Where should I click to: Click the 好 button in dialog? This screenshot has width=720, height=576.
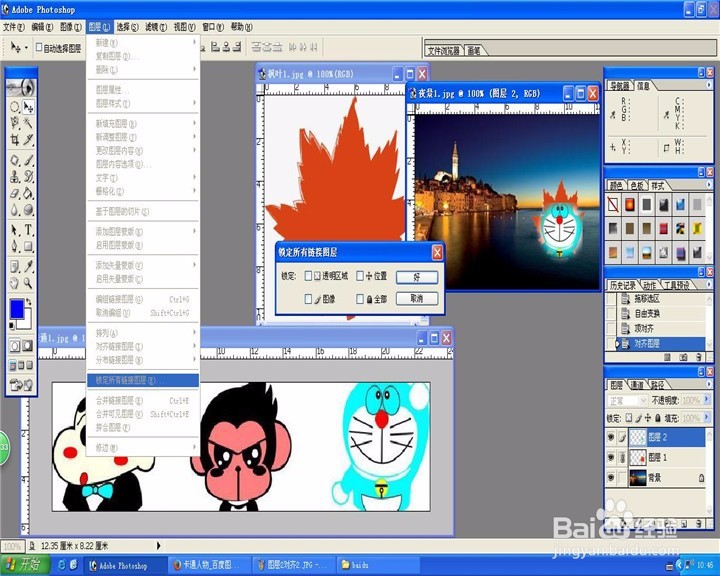416,277
